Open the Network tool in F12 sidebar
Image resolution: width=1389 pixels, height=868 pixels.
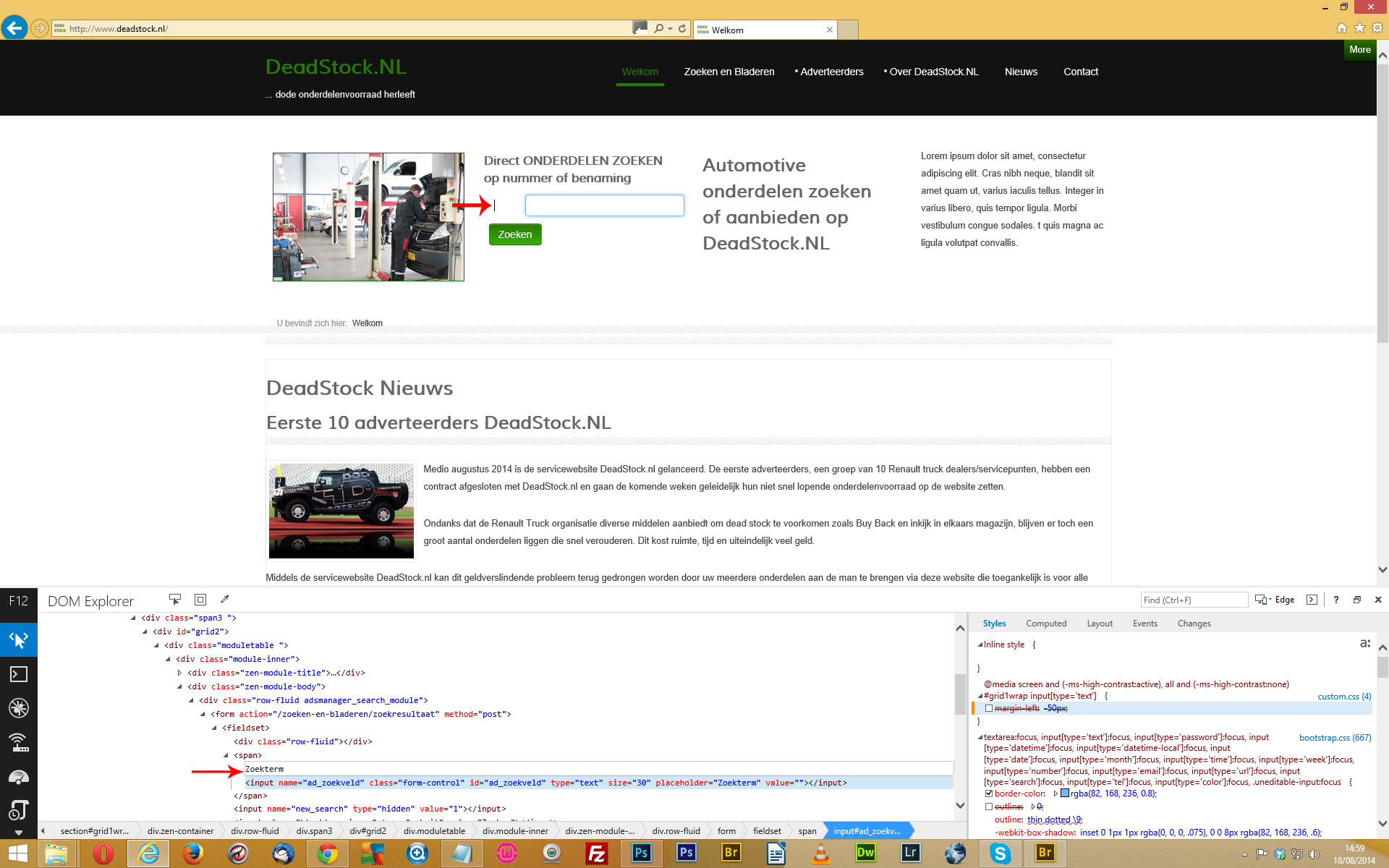click(x=19, y=741)
